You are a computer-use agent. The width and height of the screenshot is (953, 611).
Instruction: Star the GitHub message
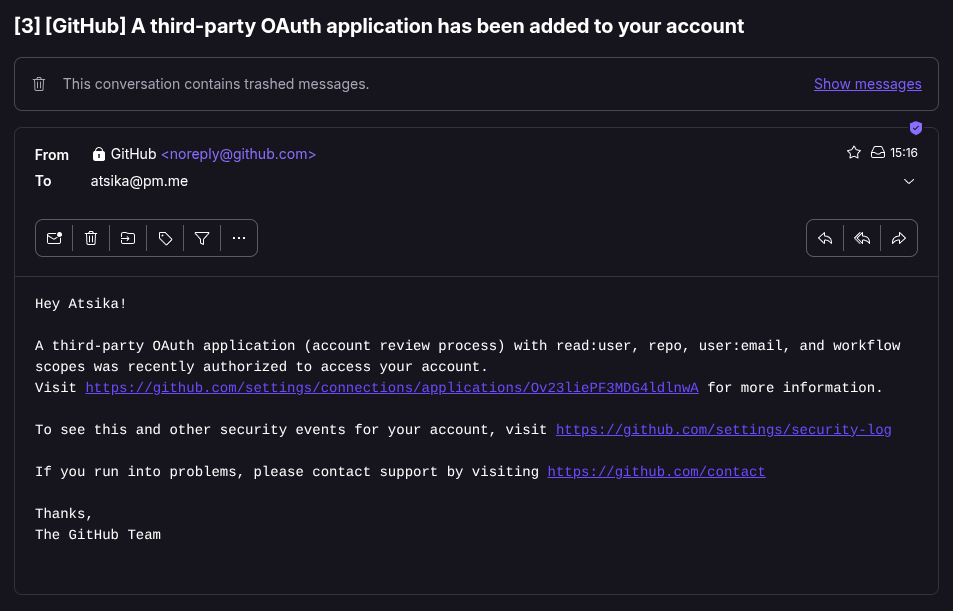coord(853,152)
